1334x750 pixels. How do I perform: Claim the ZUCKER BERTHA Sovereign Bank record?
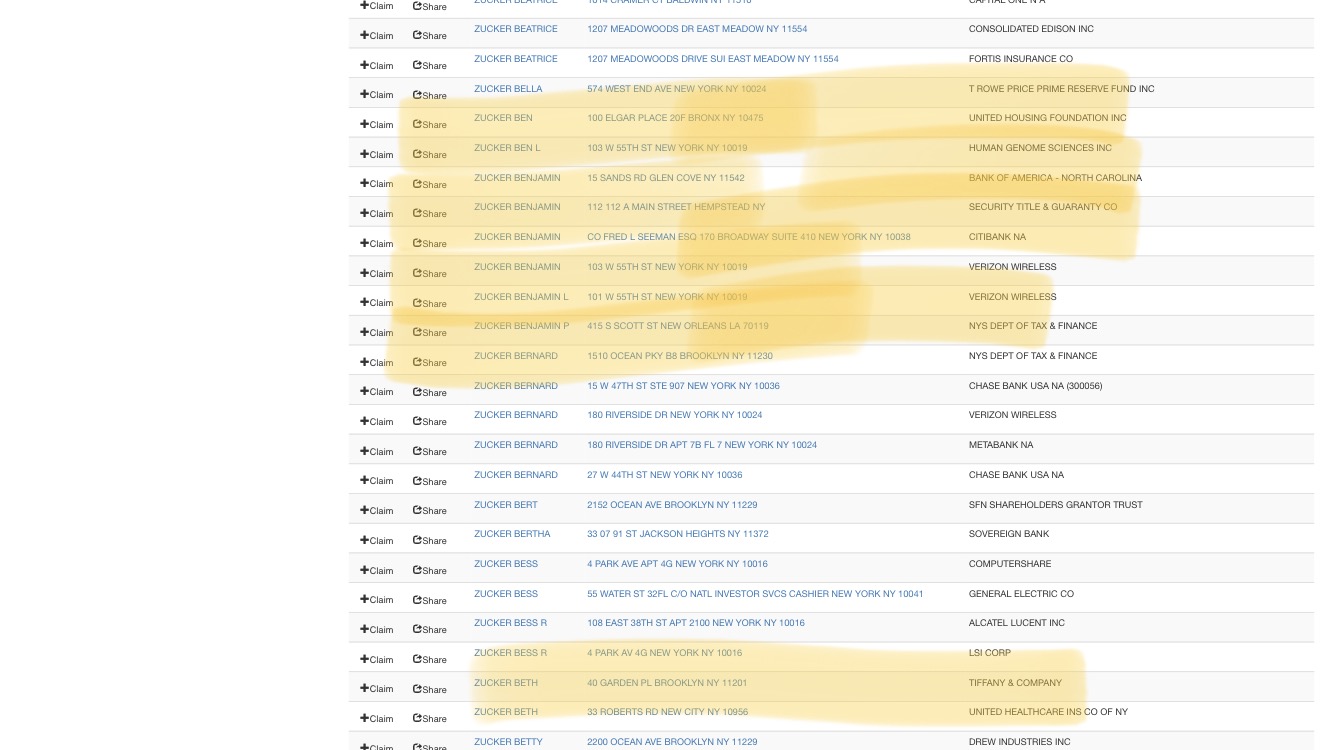[377, 540]
